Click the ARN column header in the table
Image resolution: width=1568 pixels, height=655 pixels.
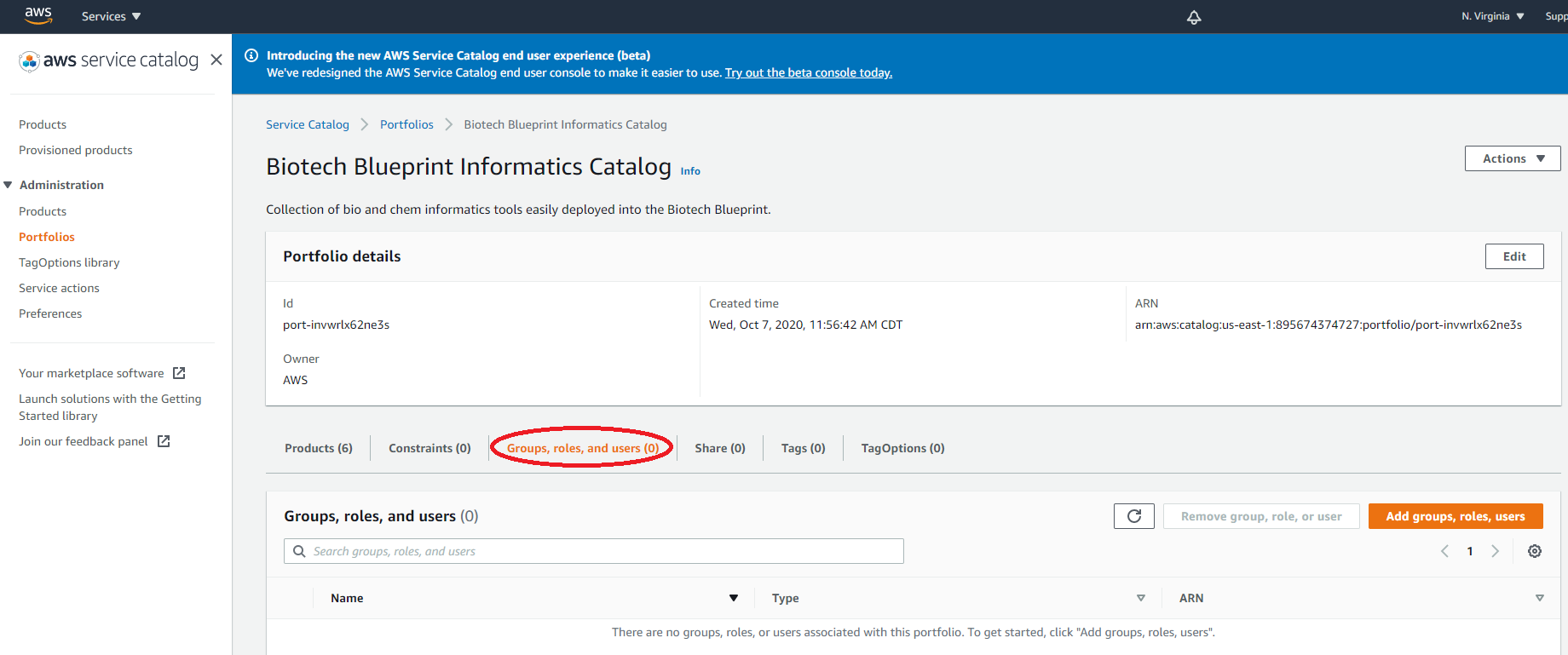click(x=1191, y=598)
